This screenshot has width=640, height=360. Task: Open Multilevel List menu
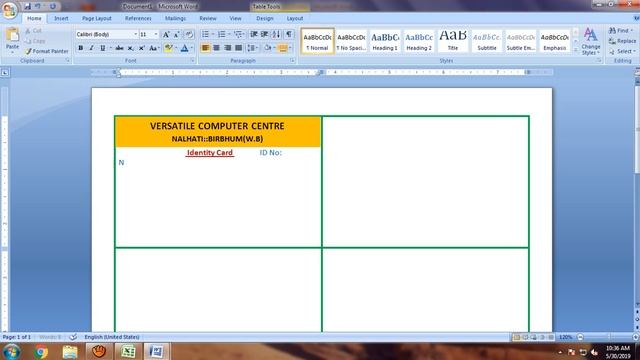tap(239, 34)
